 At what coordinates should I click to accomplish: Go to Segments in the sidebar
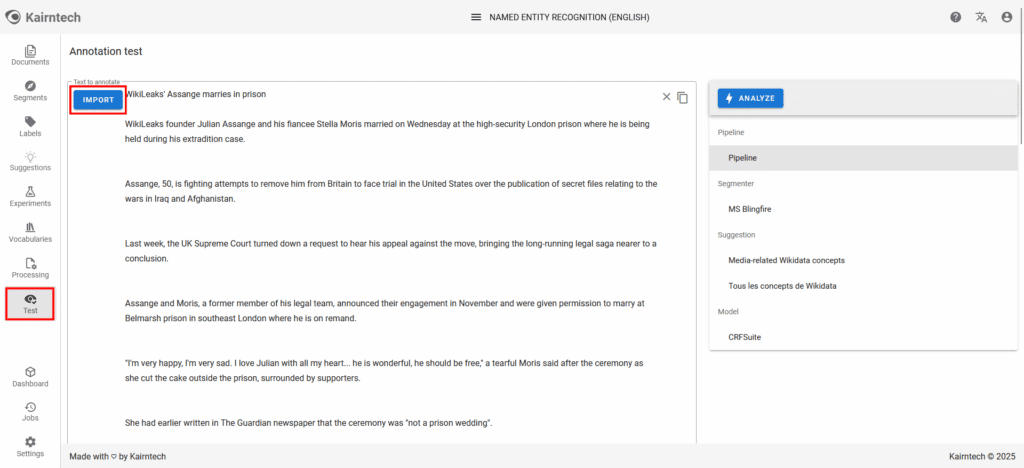point(30,91)
